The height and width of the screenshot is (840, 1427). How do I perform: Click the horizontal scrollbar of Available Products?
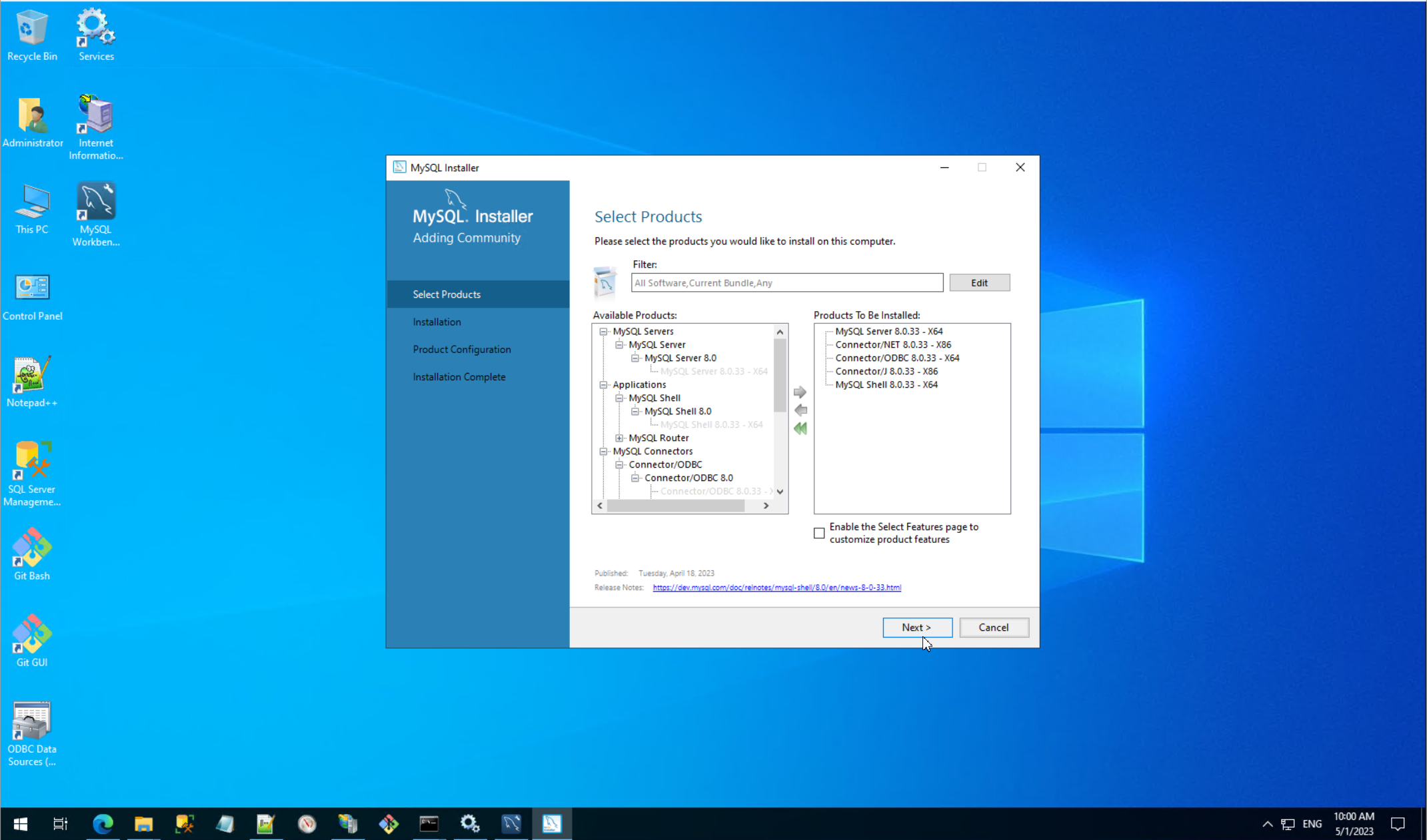675,506
